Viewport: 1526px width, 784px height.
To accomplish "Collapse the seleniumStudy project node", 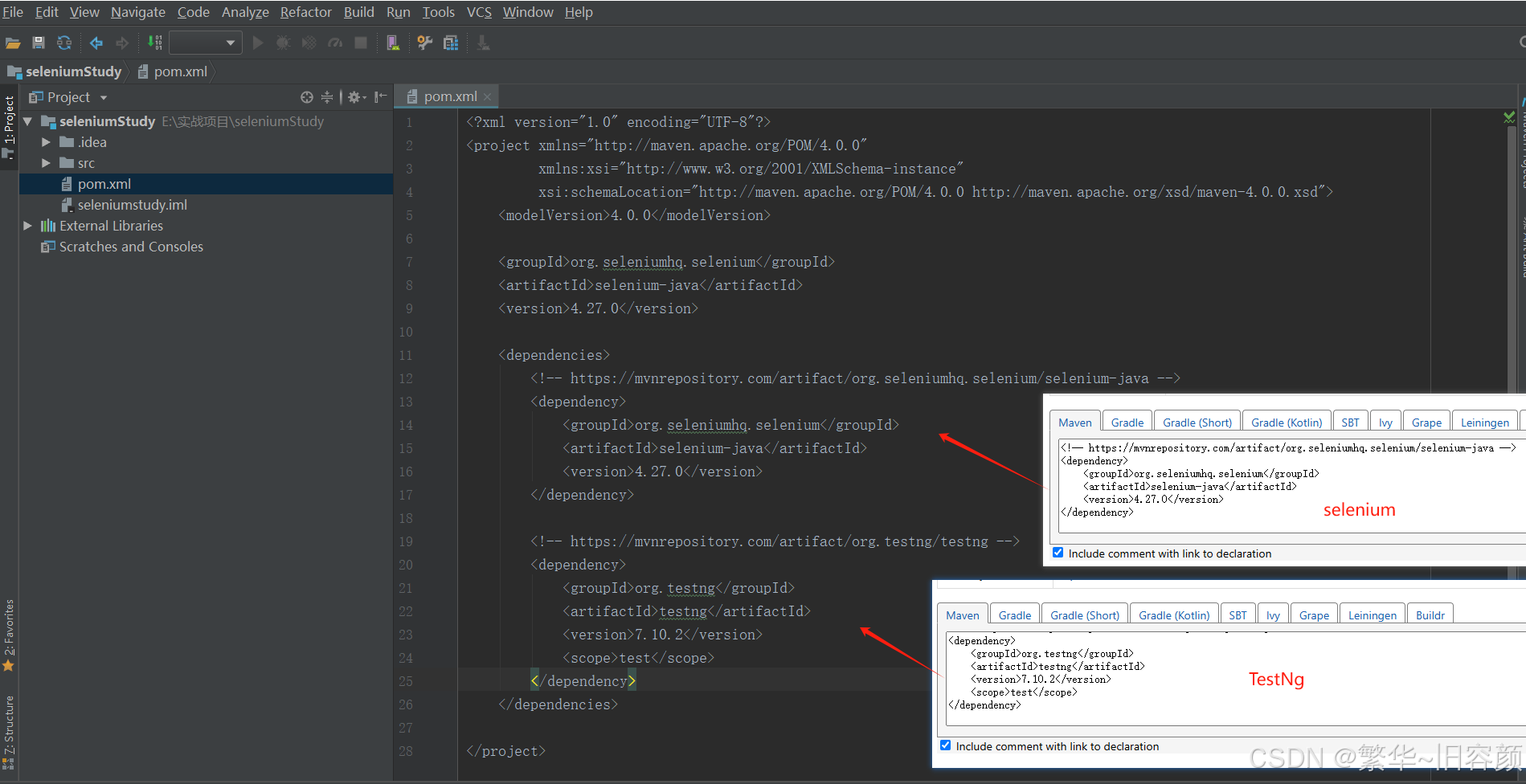I will coord(27,121).
